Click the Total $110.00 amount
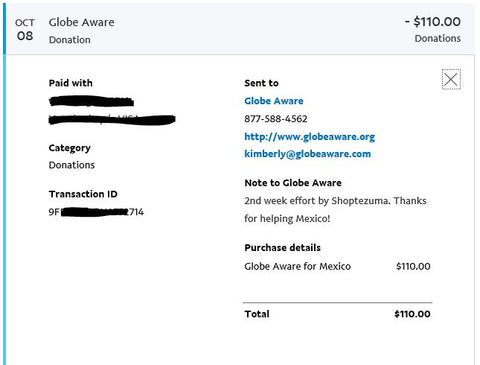This screenshot has width=480, height=365. click(x=412, y=314)
